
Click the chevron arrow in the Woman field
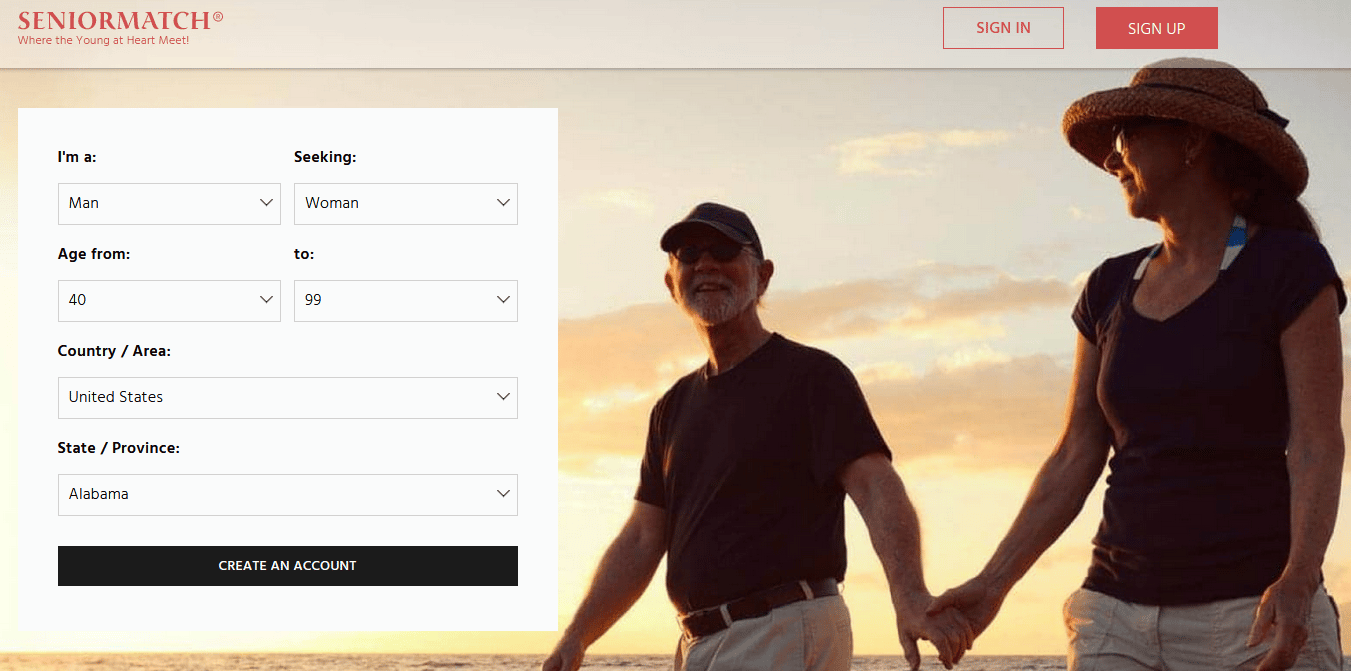tap(503, 203)
